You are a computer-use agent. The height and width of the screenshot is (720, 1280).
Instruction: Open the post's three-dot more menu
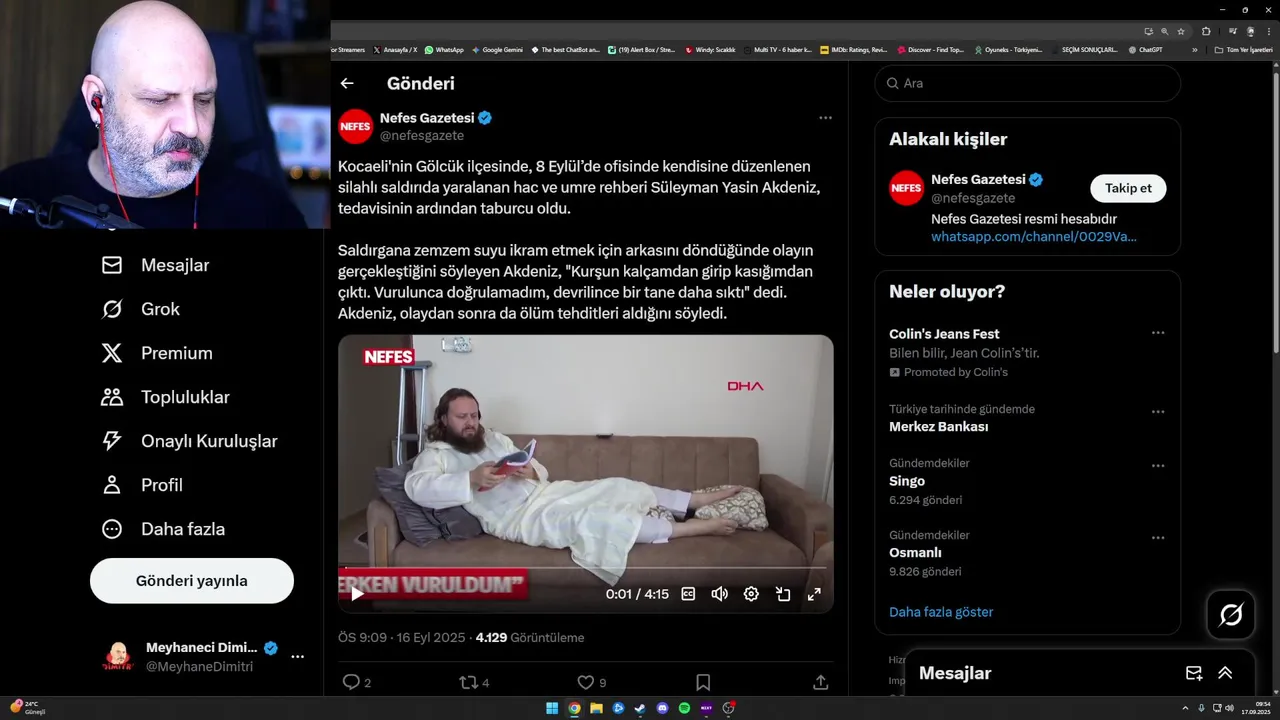point(825,117)
